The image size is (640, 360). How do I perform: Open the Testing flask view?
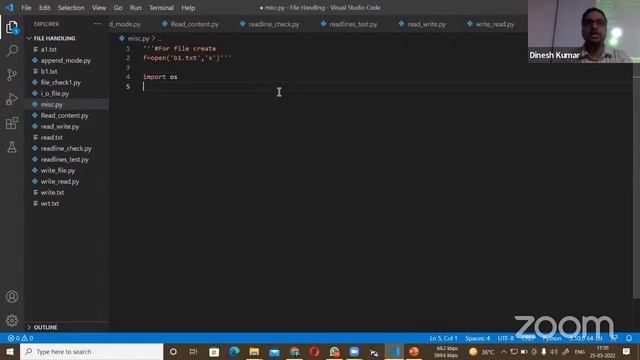click(x=12, y=147)
